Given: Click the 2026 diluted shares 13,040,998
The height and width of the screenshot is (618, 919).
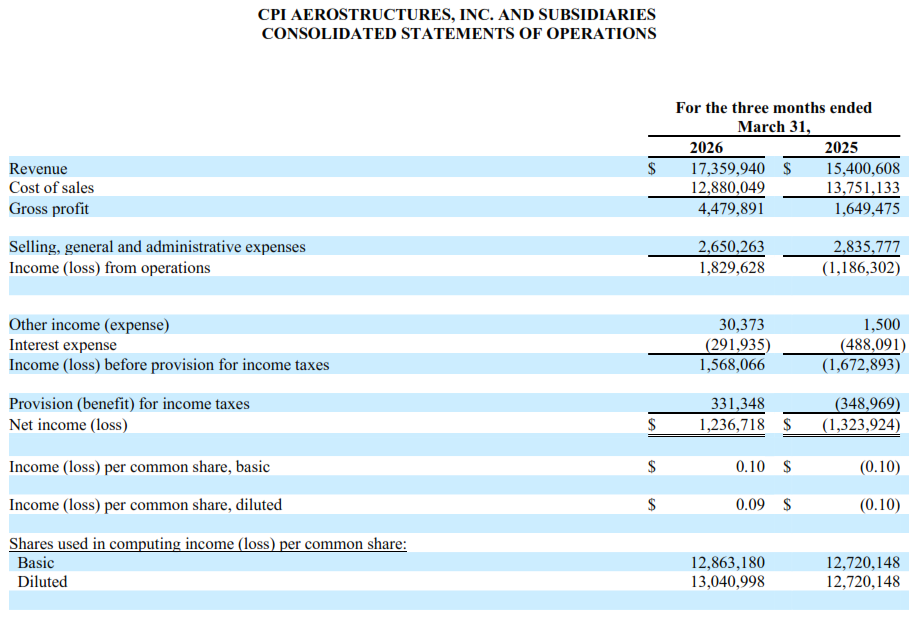Looking at the screenshot, I should click(x=727, y=582).
